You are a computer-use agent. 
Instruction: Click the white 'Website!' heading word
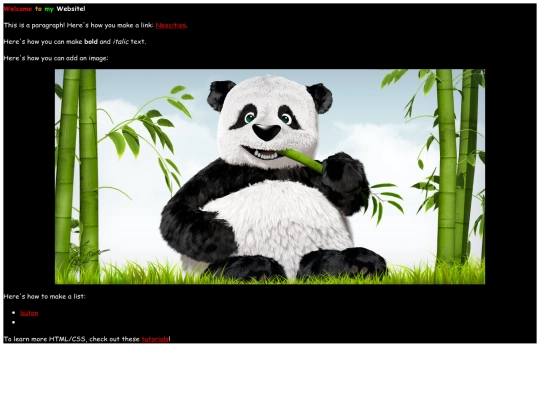71,9
